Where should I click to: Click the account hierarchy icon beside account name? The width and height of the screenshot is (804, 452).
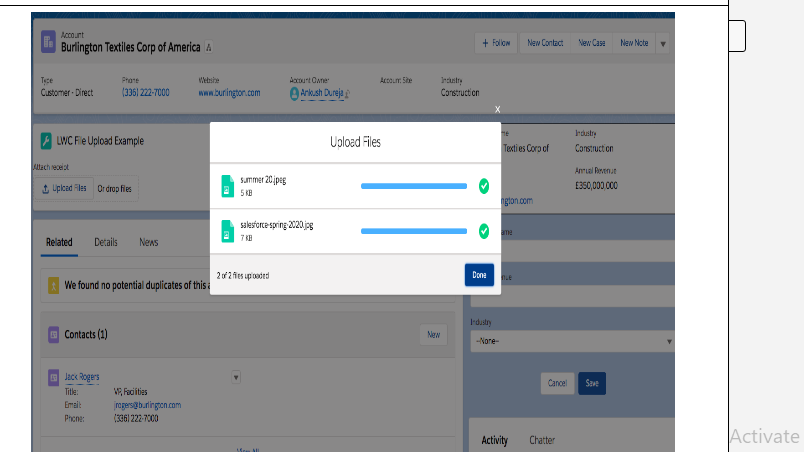tap(208, 47)
